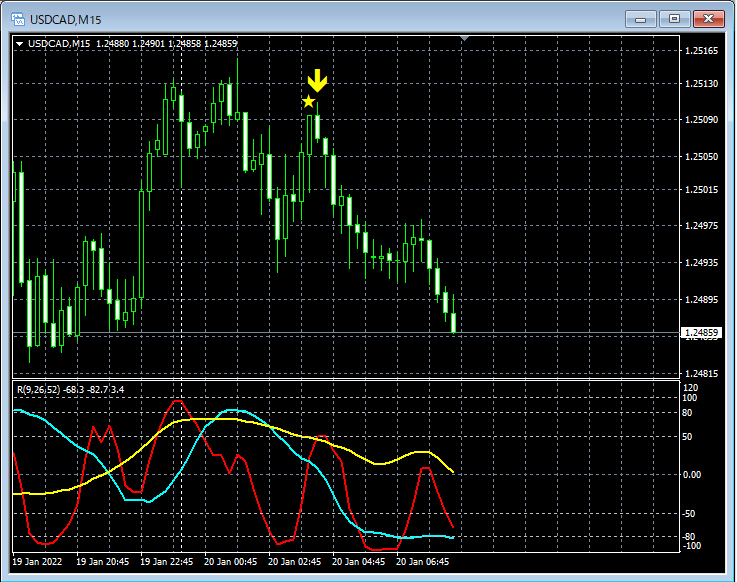
Task: Click the 1.24975 price scale label
Action: pos(702,226)
